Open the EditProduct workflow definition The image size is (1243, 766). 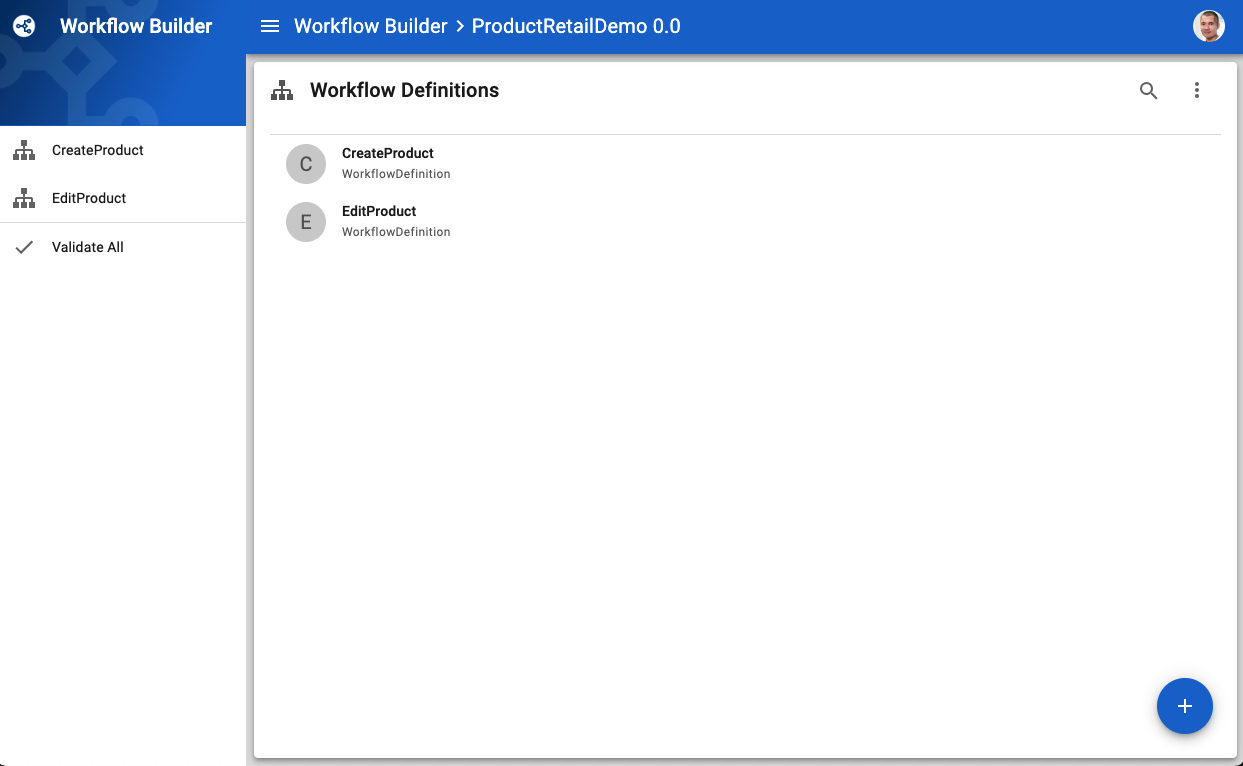point(378,211)
